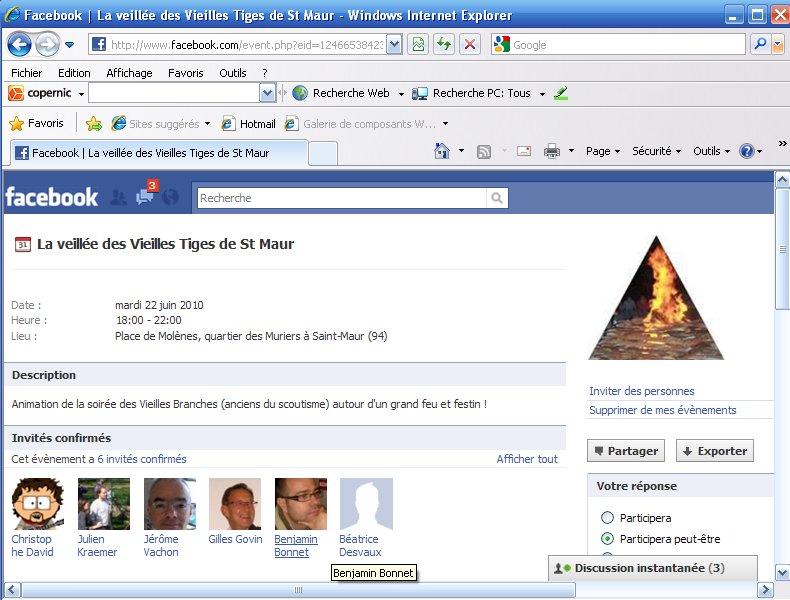The height and width of the screenshot is (600, 790).
Task: Click the bonfire event picture
Action: coord(656,298)
